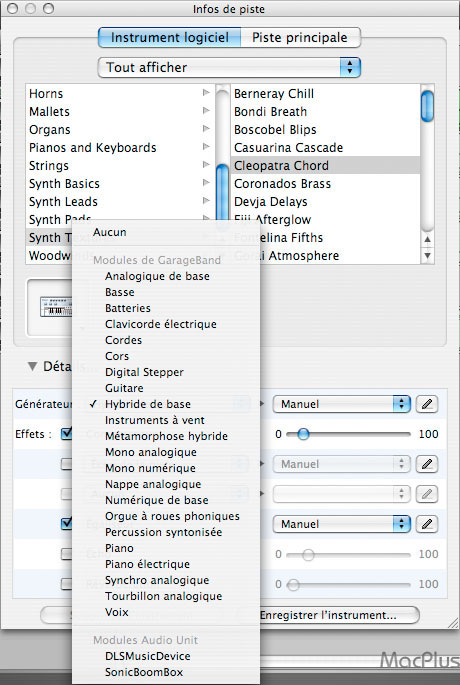Open the Générateur preset editor pencil button
This screenshot has width=460, height=685.
(x=426, y=404)
